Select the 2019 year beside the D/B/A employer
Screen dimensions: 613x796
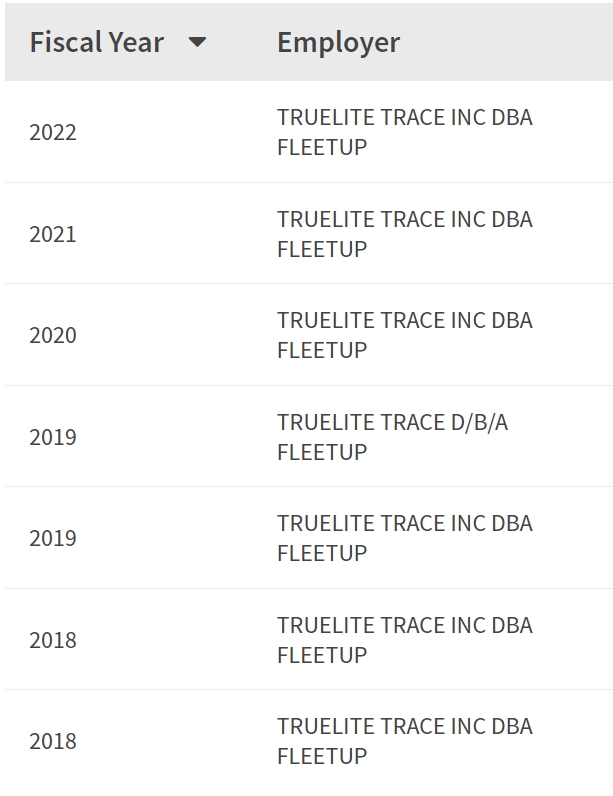click(53, 437)
